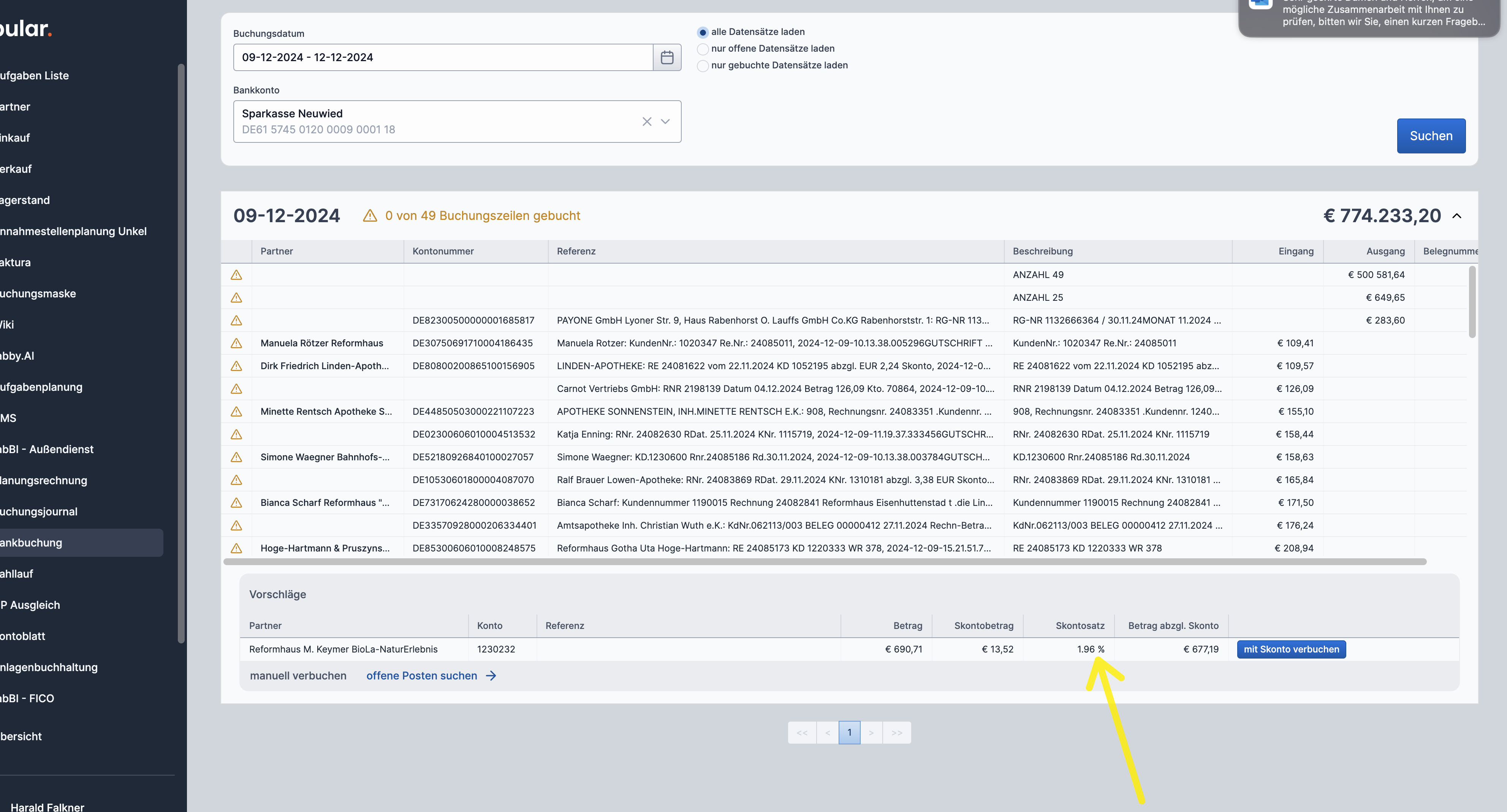
Task: Select alle Datensätze laden radio option
Action: click(703, 32)
